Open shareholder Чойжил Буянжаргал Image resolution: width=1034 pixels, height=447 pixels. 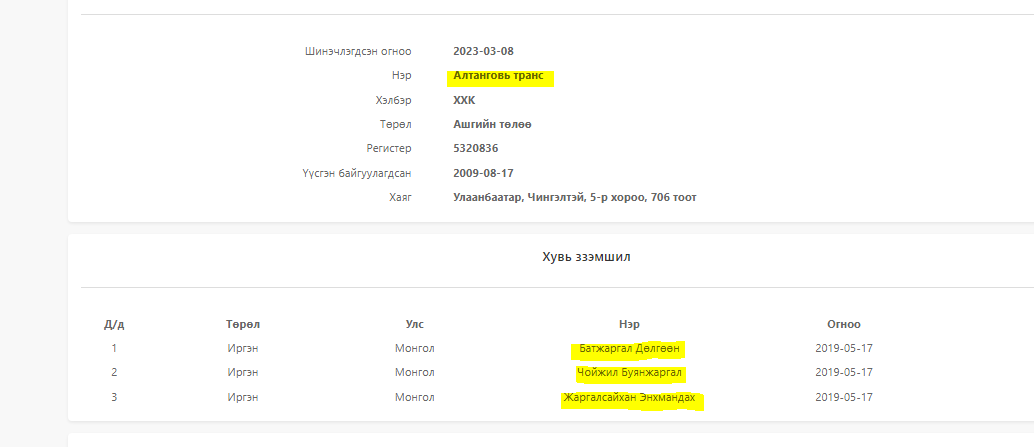point(630,372)
